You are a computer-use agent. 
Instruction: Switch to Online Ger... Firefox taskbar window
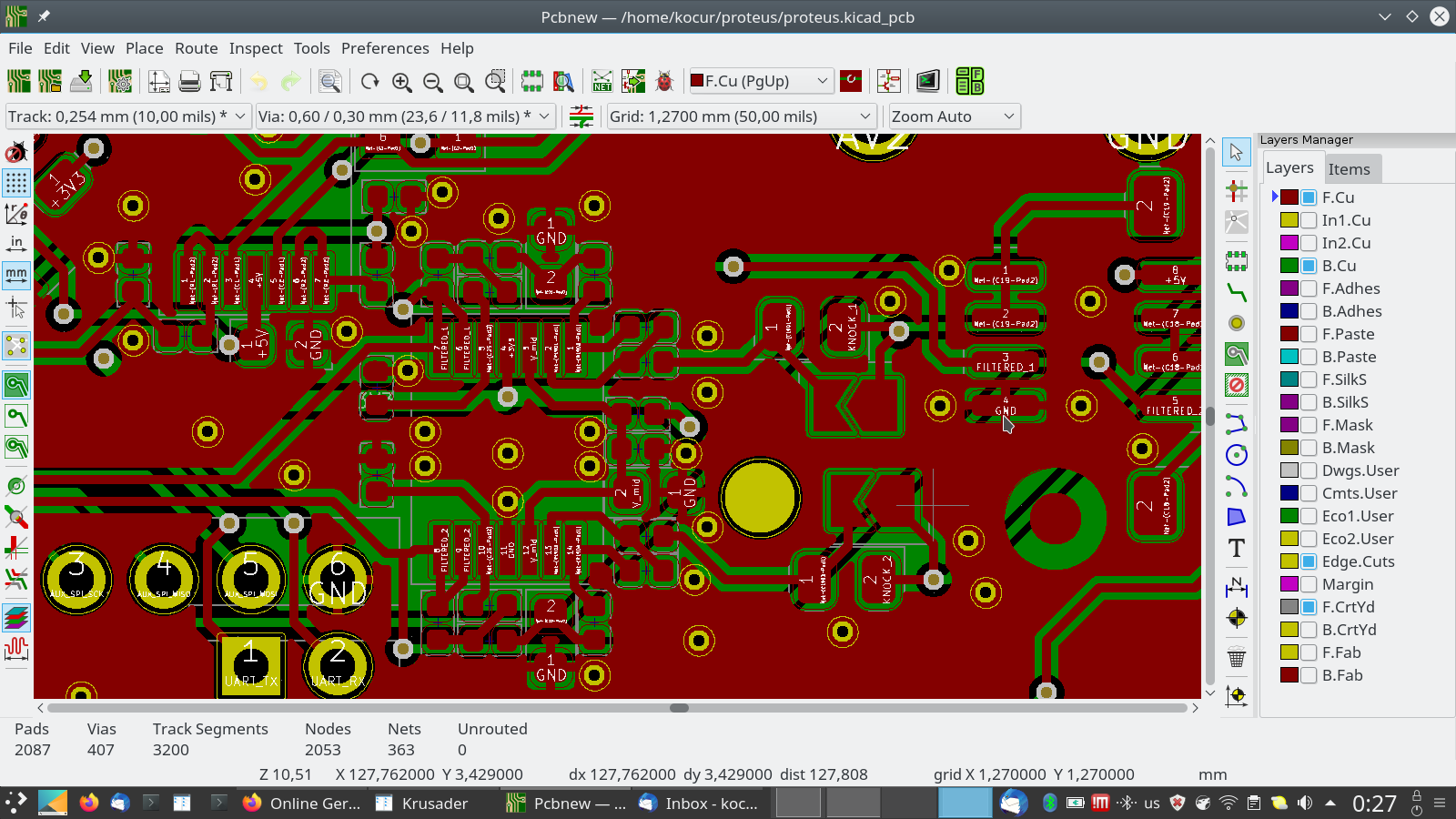[303, 804]
